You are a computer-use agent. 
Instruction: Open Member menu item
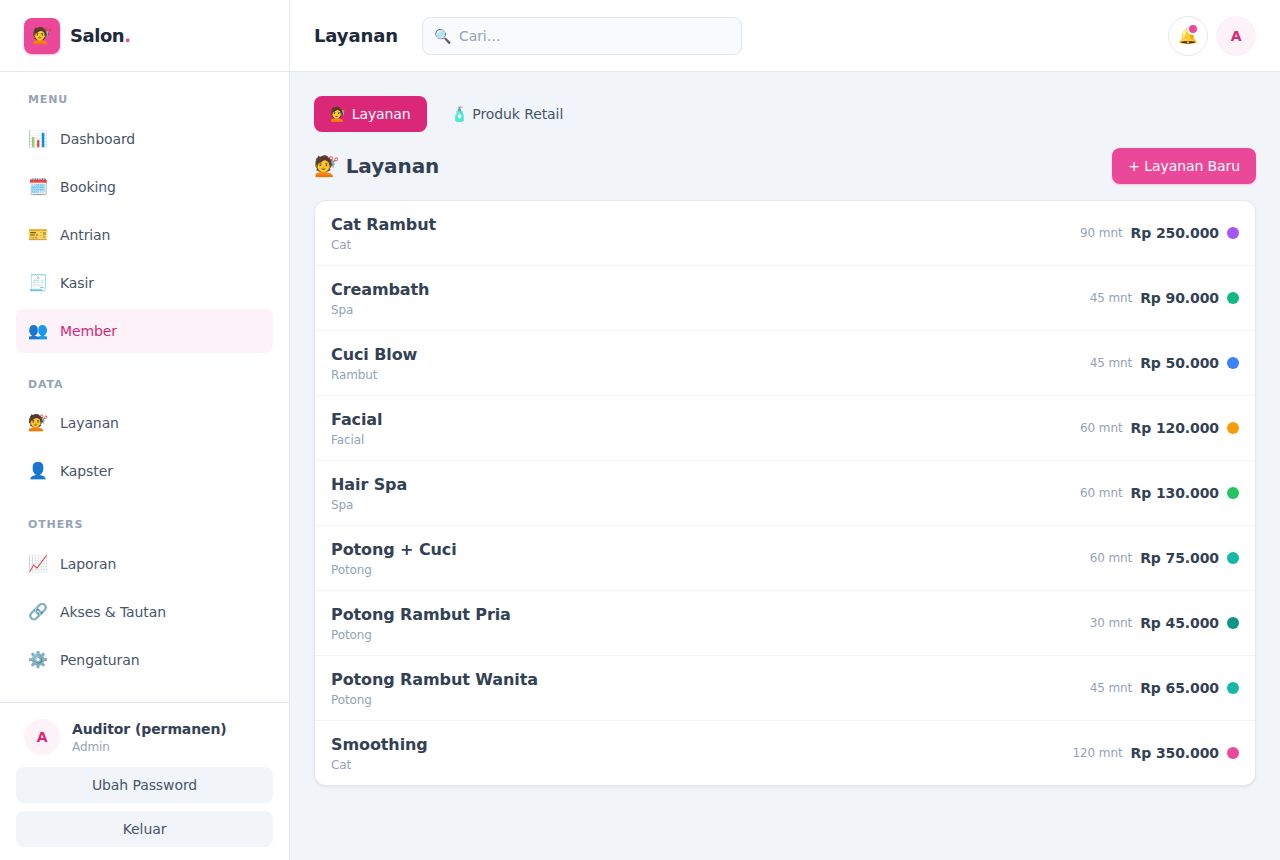(x=144, y=331)
